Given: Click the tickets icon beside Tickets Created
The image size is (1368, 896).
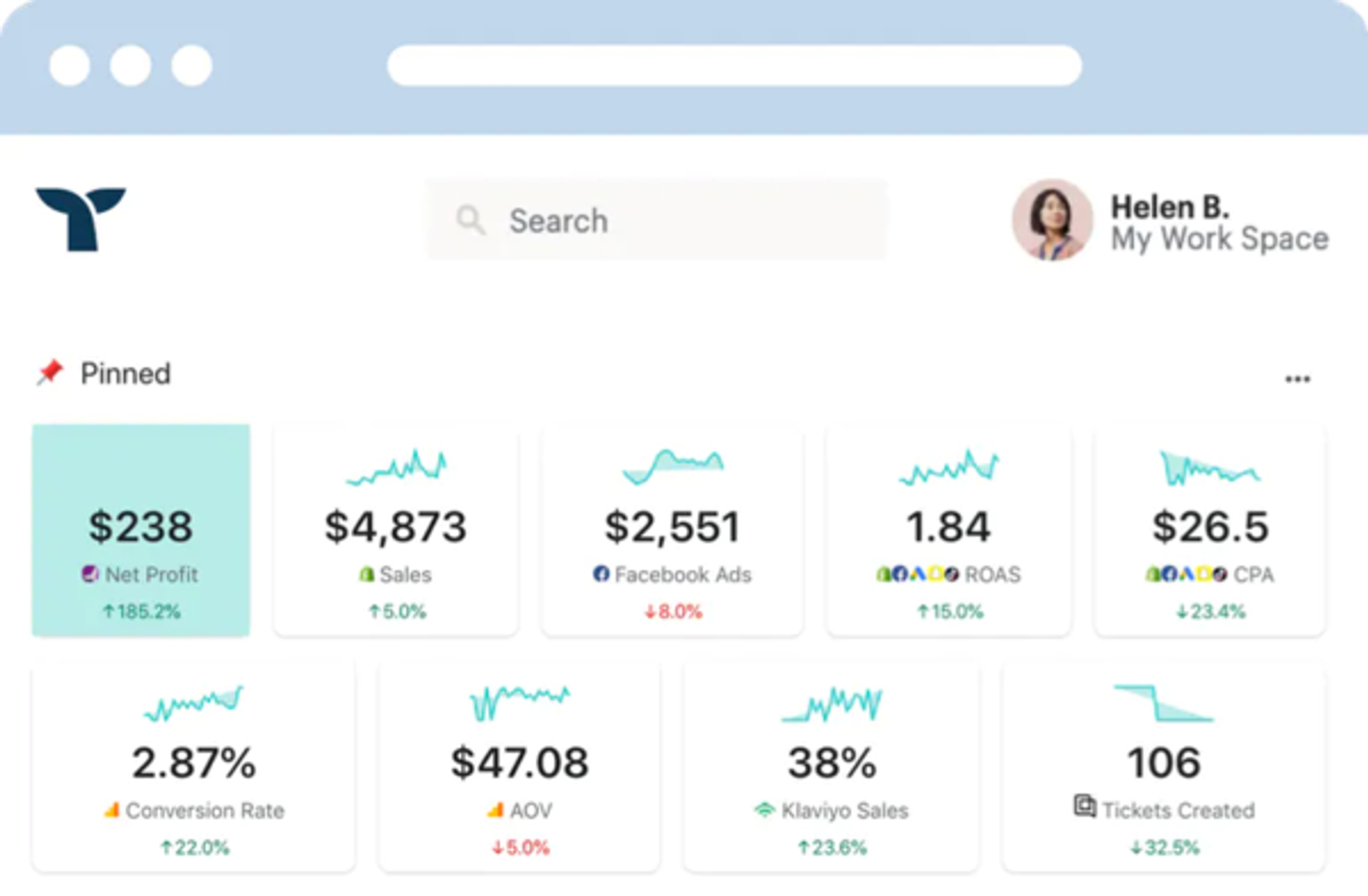Looking at the screenshot, I should tap(1085, 806).
